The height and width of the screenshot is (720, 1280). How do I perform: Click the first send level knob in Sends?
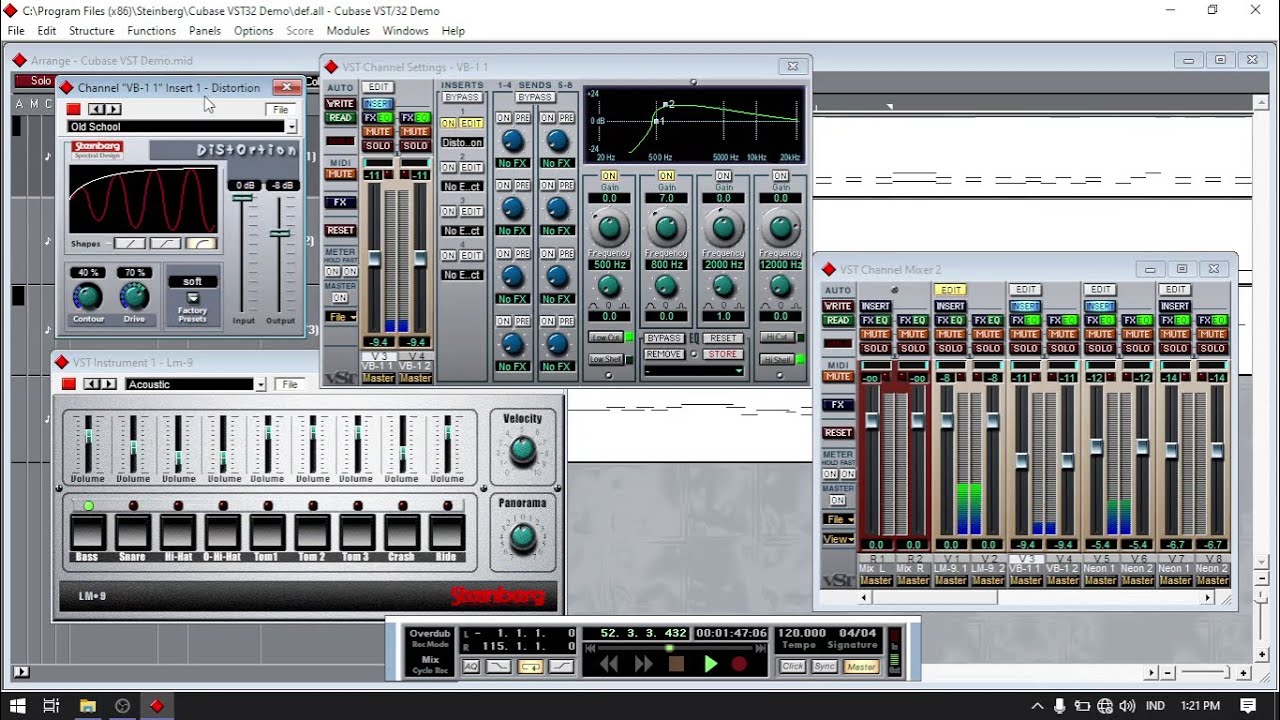pos(512,141)
